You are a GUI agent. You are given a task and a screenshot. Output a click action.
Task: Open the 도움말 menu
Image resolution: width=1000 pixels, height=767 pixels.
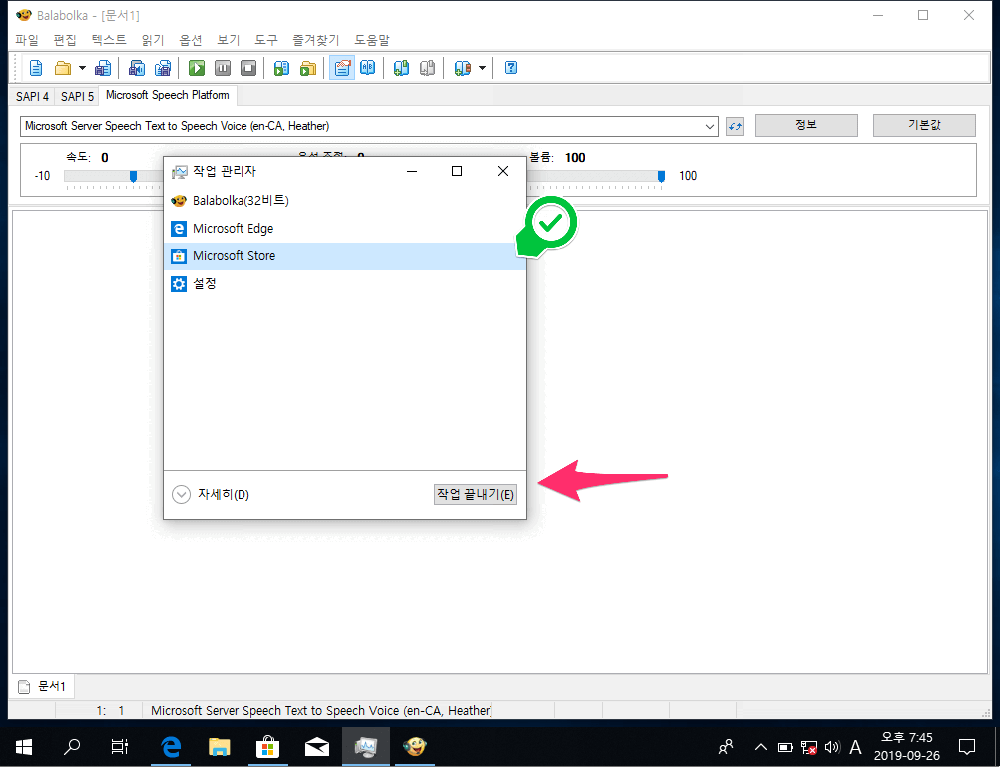(372, 40)
